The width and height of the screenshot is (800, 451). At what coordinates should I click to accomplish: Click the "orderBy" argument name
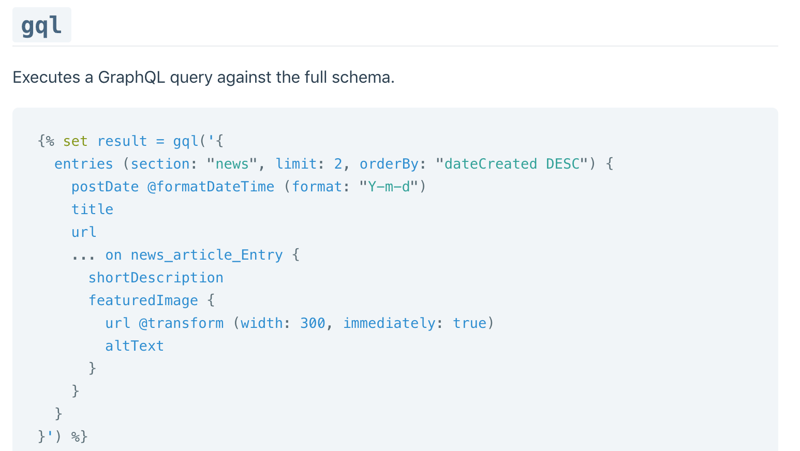(393, 164)
